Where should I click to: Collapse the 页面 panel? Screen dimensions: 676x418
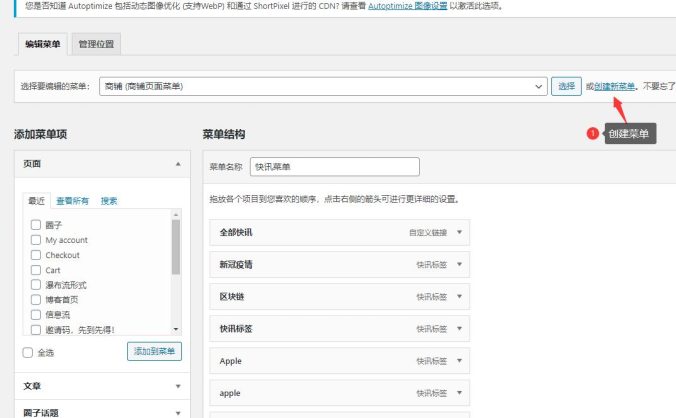click(x=178, y=164)
